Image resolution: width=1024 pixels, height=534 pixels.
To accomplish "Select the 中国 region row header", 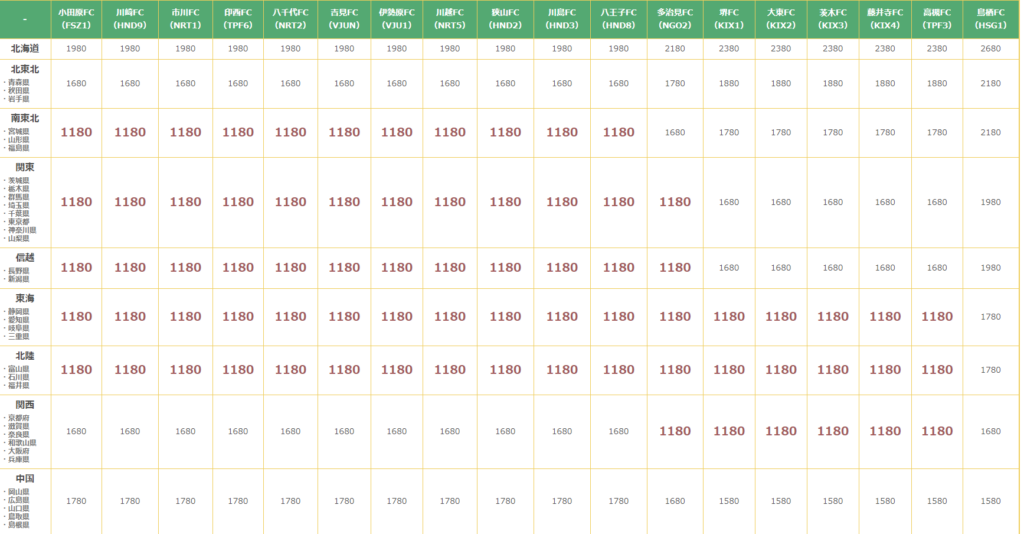I will click(26, 478).
